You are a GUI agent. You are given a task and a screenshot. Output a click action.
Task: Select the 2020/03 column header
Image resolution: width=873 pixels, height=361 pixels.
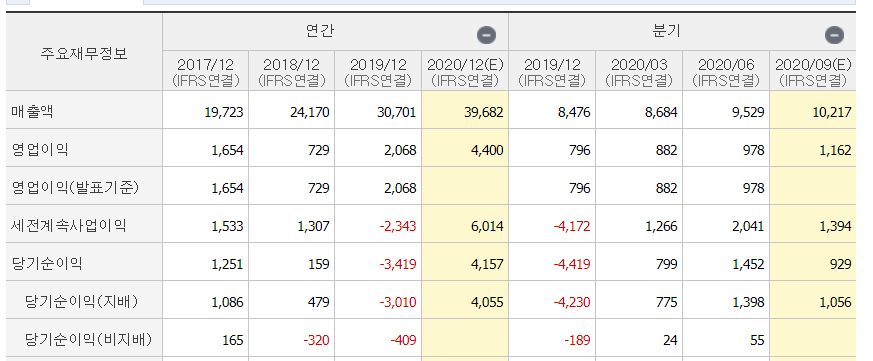click(639, 72)
